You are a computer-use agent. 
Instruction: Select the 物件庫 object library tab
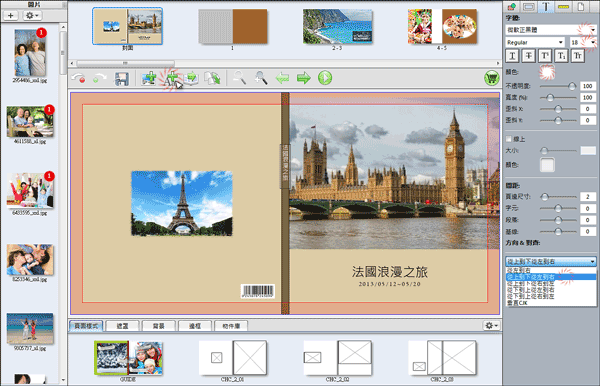click(x=231, y=326)
